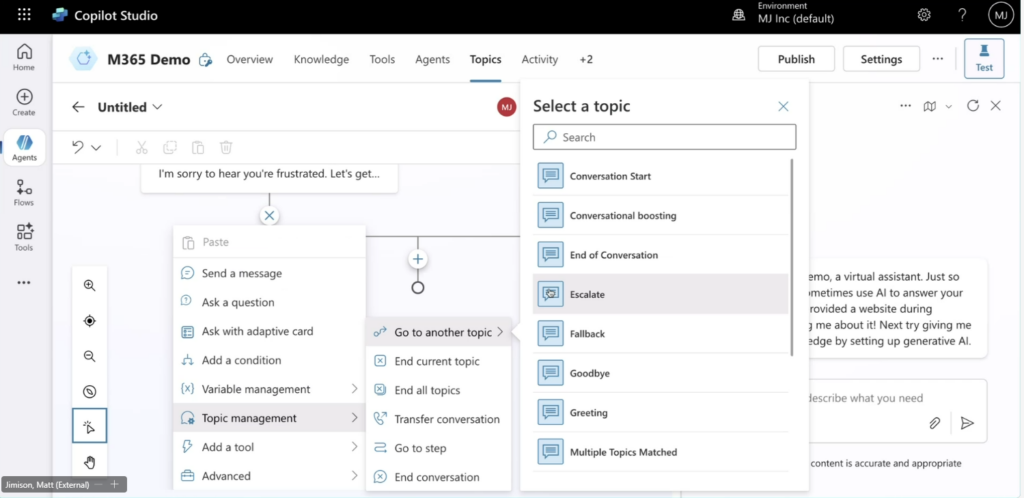
Task: Expand Variable management submenu
Action: pos(355,389)
